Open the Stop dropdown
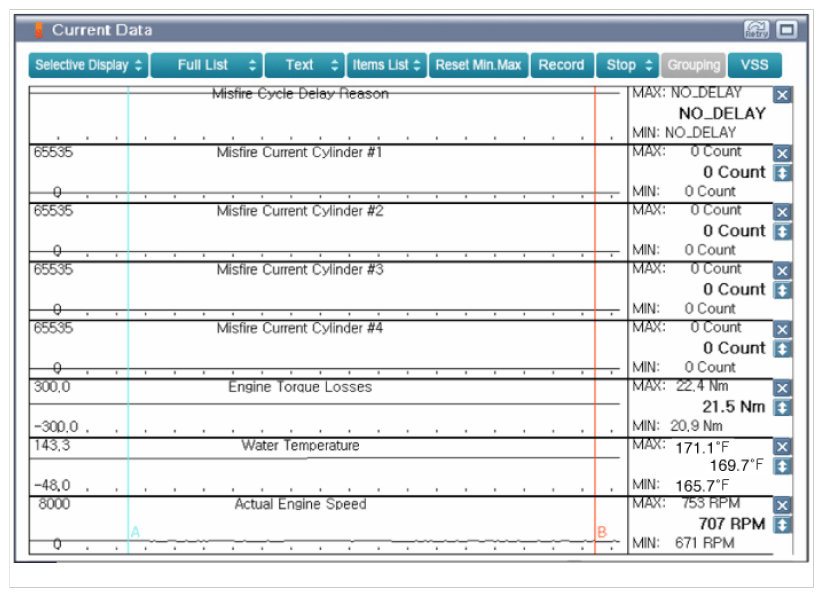Image resolution: width=823 pixels, height=597 pixels. click(629, 65)
